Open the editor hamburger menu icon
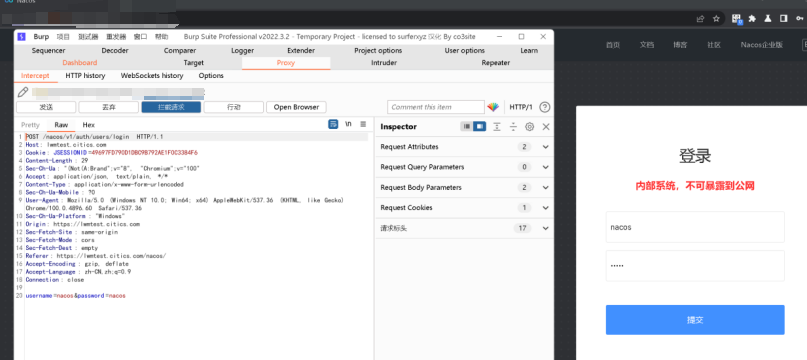The image size is (807, 360). [x=363, y=124]
